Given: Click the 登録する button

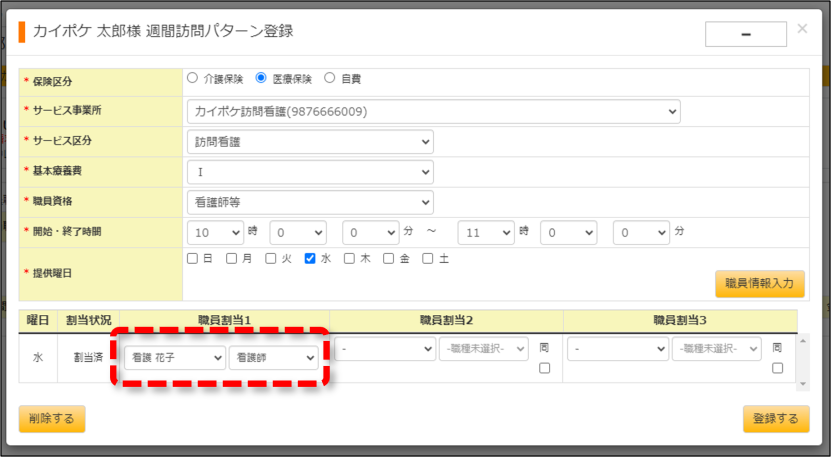Looking at the screenshot, I should click(x=776, y=419).
